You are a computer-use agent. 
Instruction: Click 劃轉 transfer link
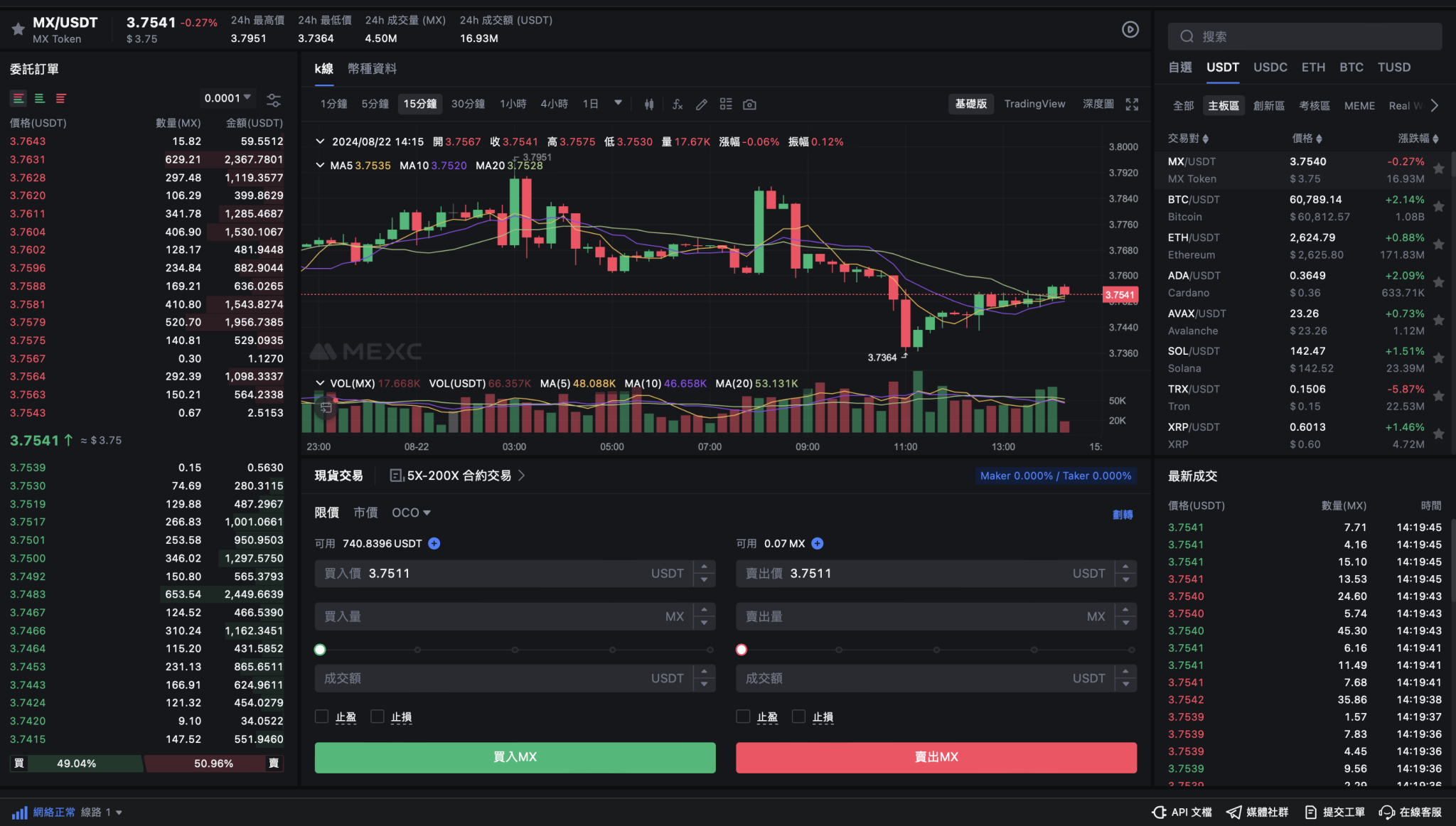pyautogui.click(x=1123, y=514)
